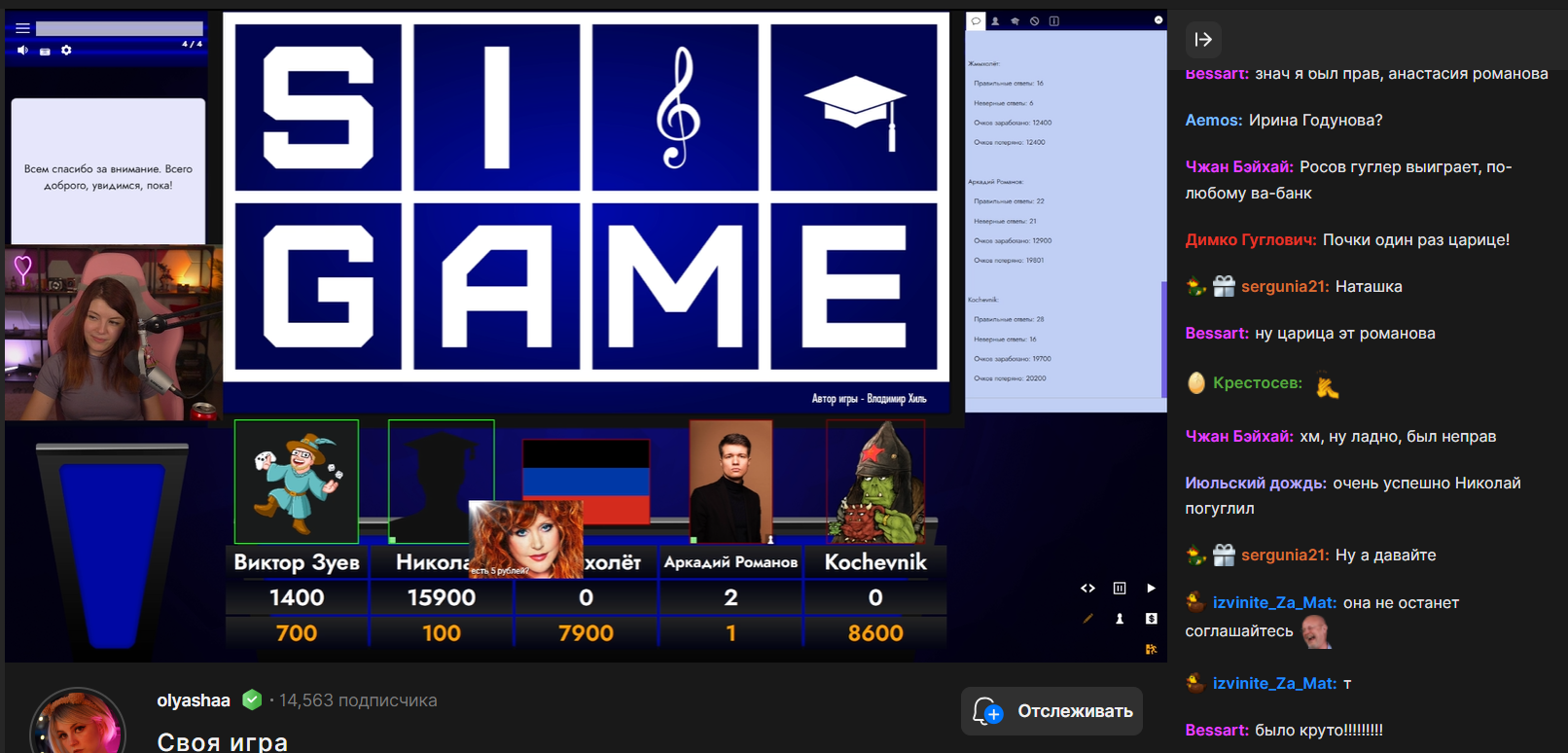Click the subscriber count 14,563 подписчика

click(x=358, y=700)
